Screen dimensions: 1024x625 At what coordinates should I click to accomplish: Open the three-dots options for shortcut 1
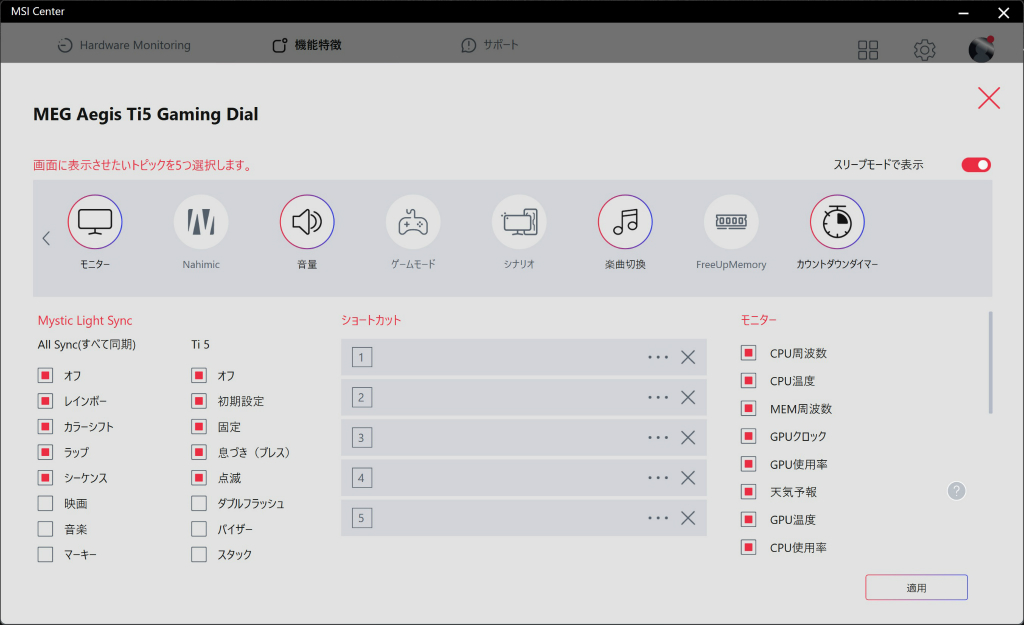[x=658, y=357]
